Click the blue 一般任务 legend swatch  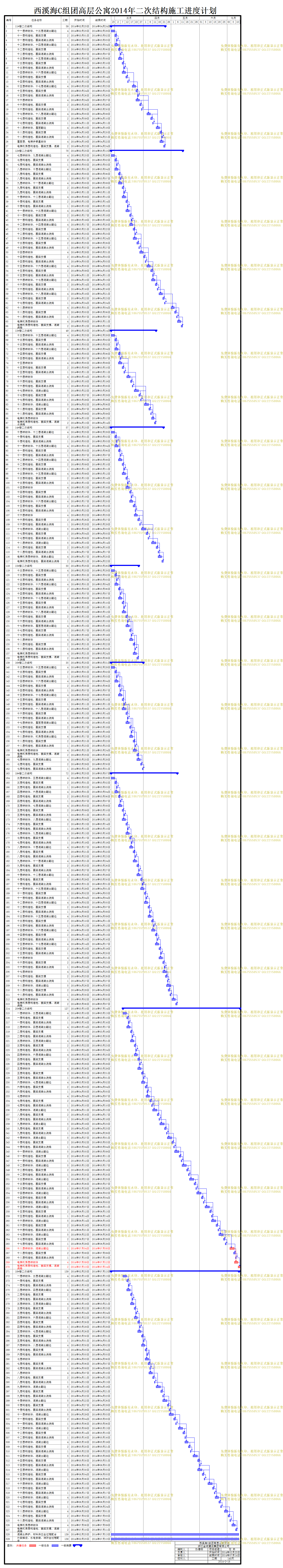[x=55, y=1545]
